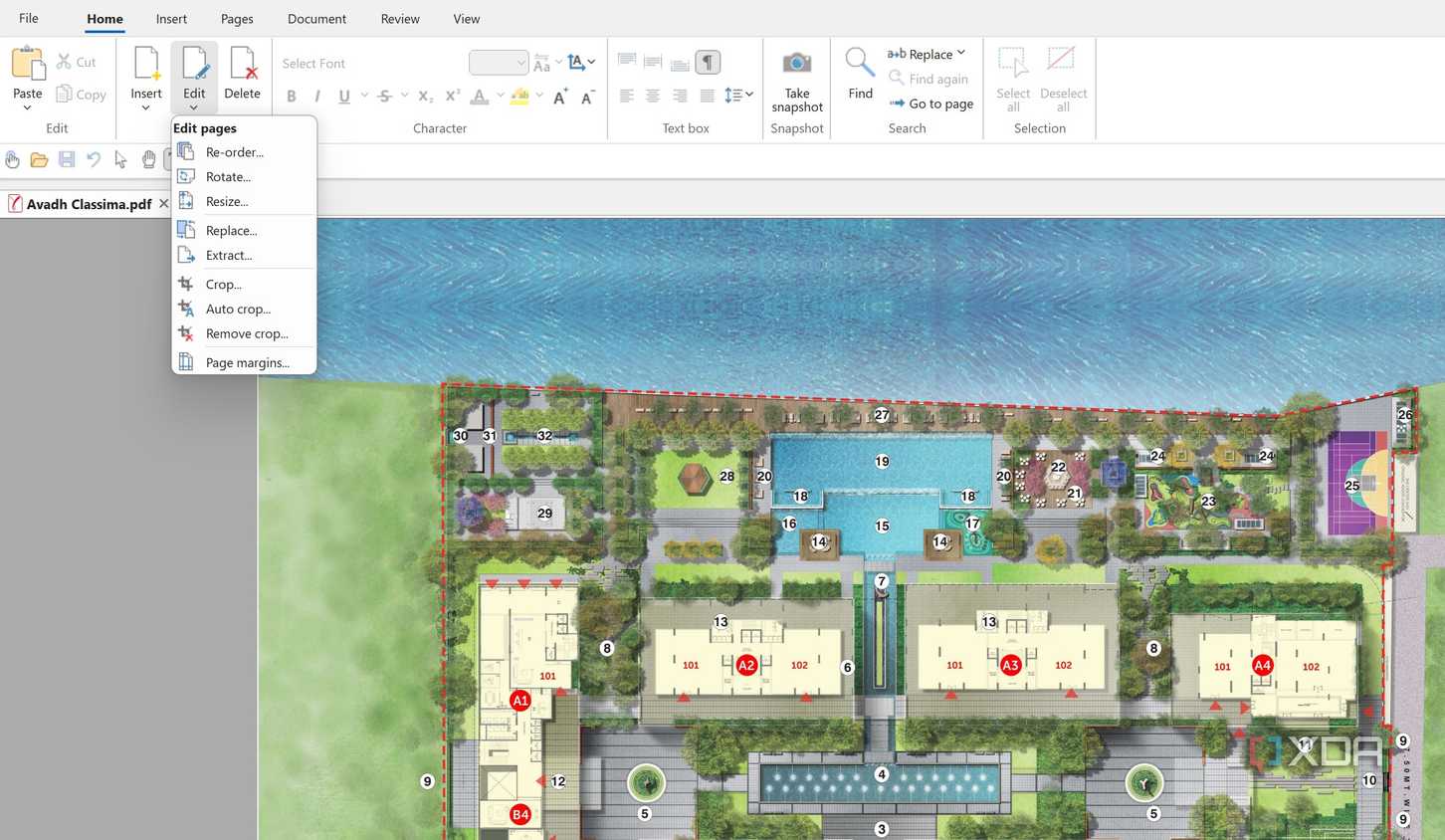
Task: Click the Find again button
Action: tap(929, 79)
